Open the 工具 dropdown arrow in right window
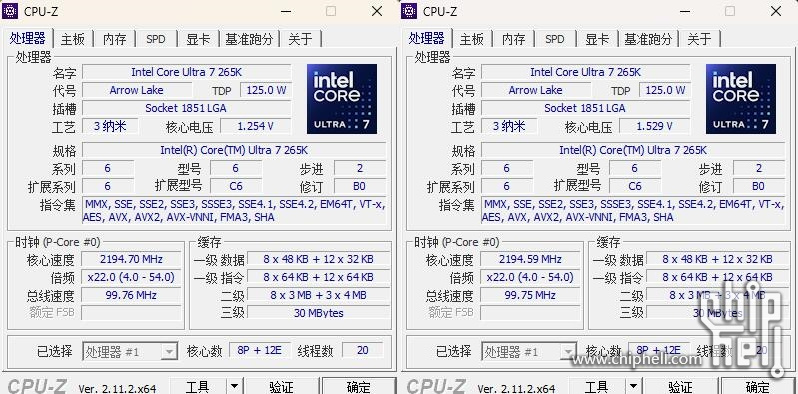Viewport: 798px width, 394px height. tap(633, 386)
